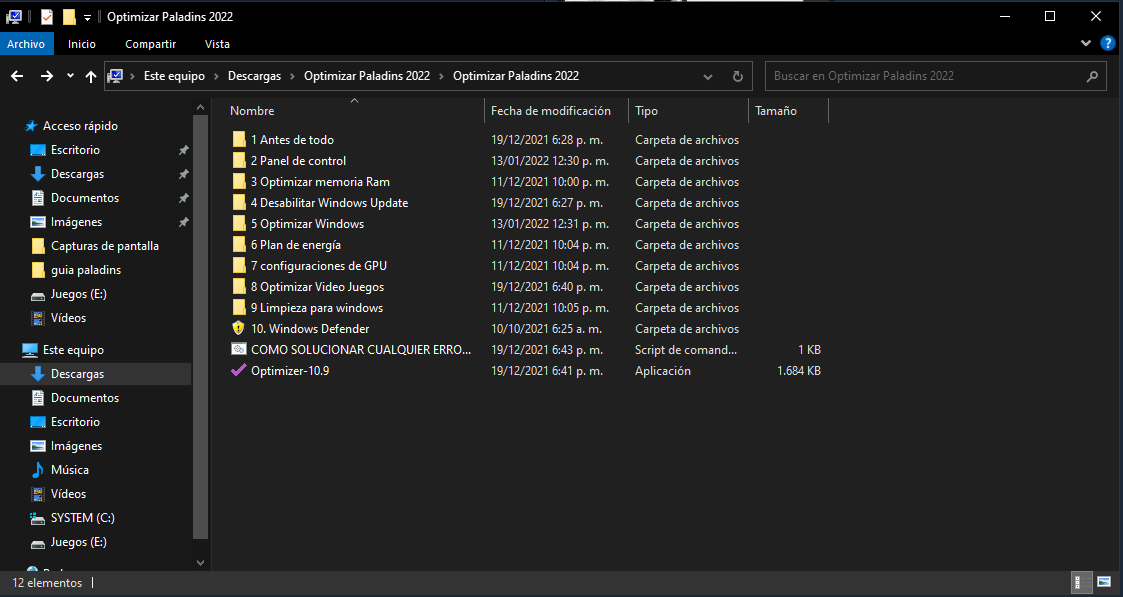Open pinned Imágenes under Acceso rápido
The width and height of the screenshot is (1123, 597).
[x=76, y=222]
